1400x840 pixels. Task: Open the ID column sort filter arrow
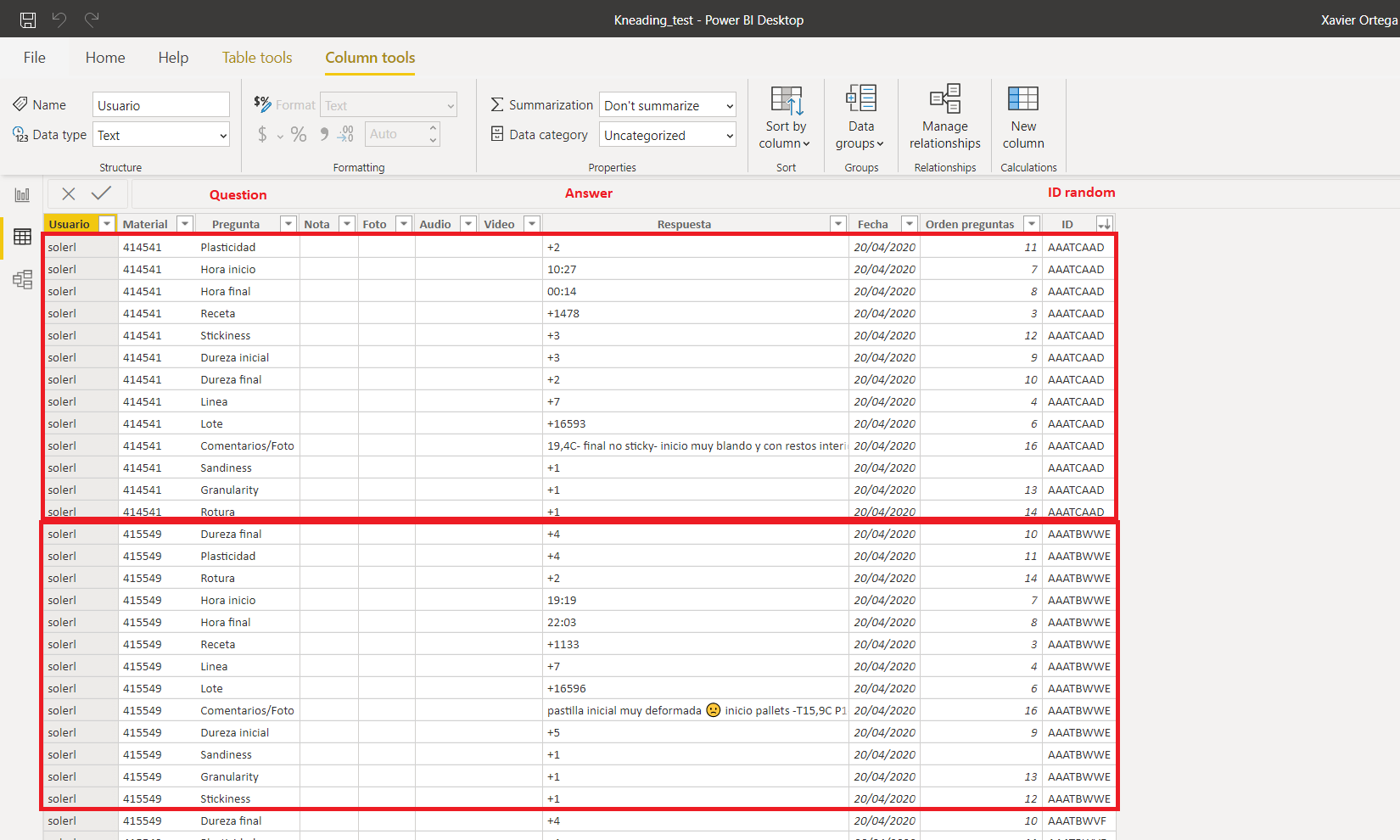pos(1104,224)
